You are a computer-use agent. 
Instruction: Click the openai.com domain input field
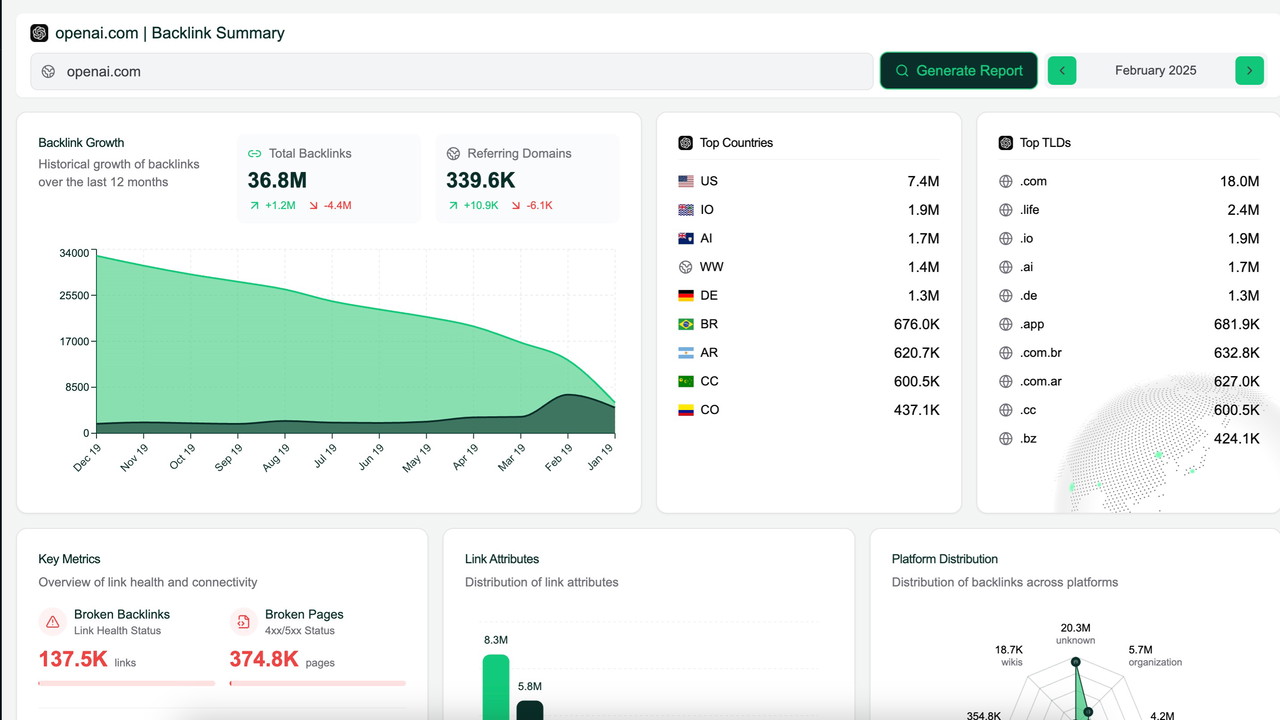[452, 72]
